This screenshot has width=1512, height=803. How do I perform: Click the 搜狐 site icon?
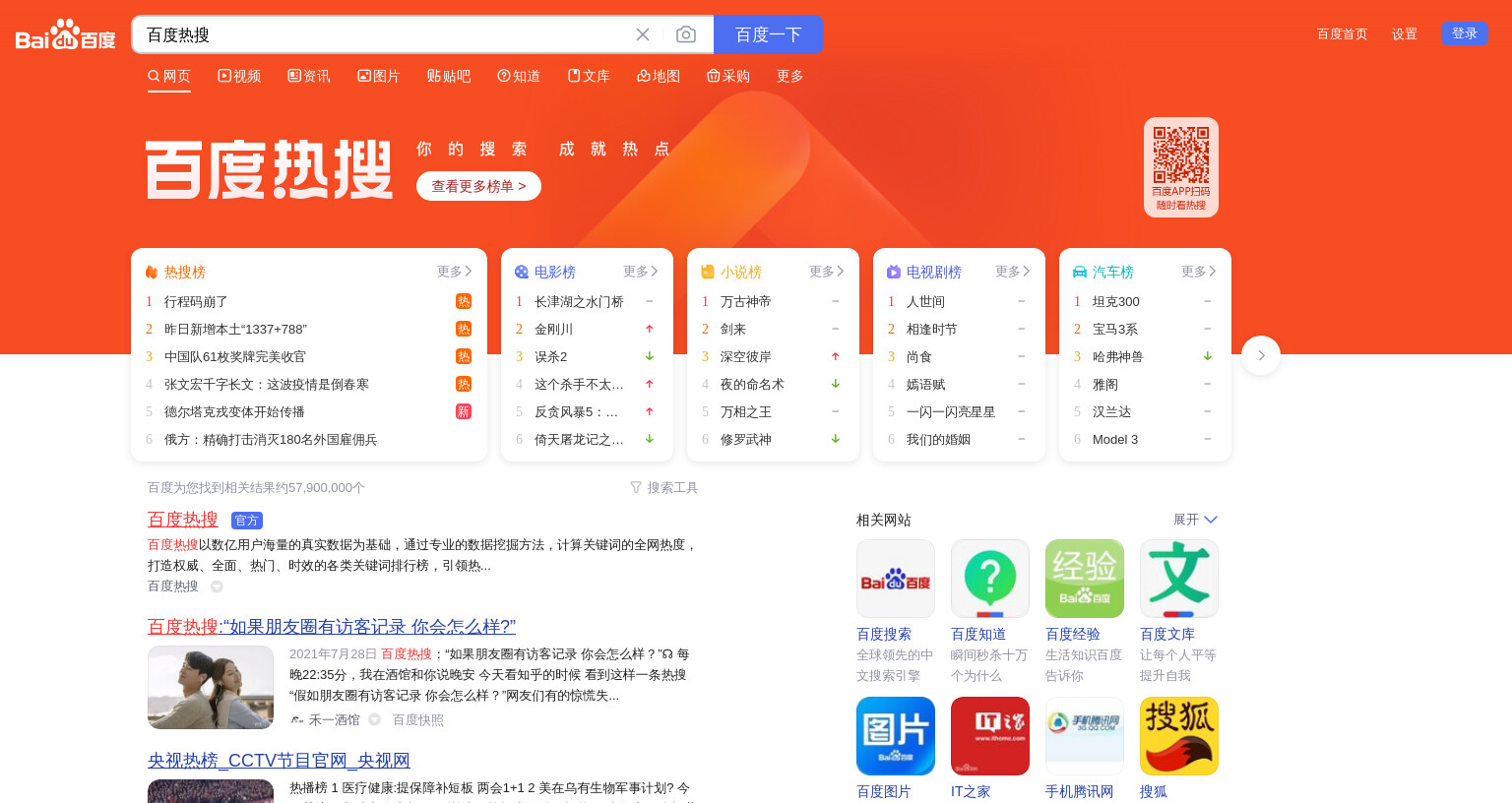coord(1179,736)
